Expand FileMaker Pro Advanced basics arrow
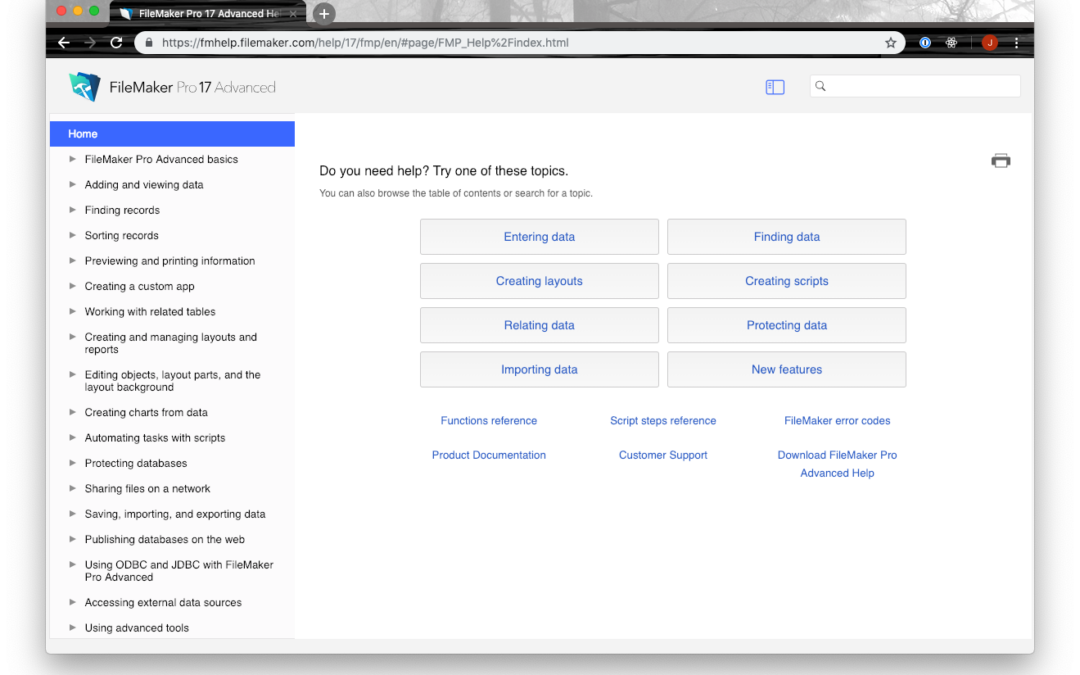The image size is (1080, 675). (x=72, y=159)
